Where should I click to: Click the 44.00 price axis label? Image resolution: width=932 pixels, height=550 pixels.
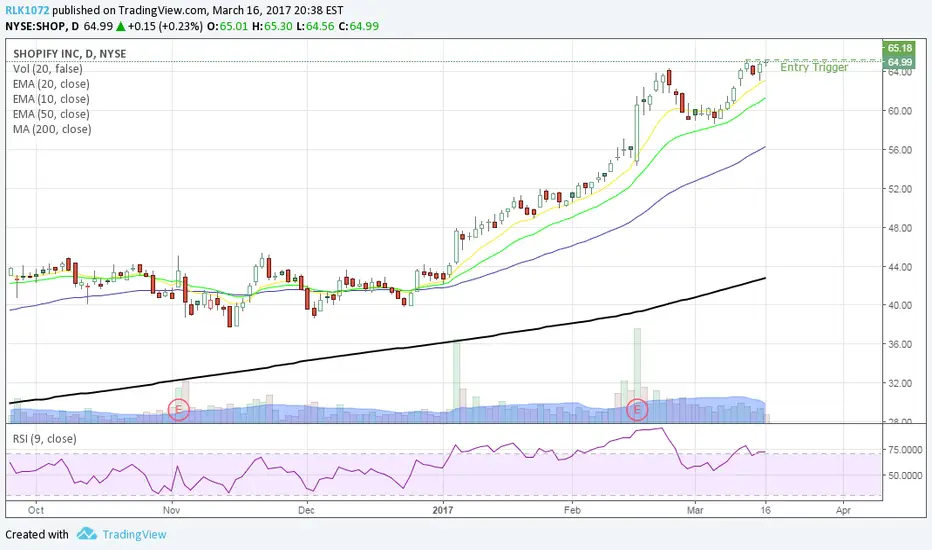(x=900, y=267)
